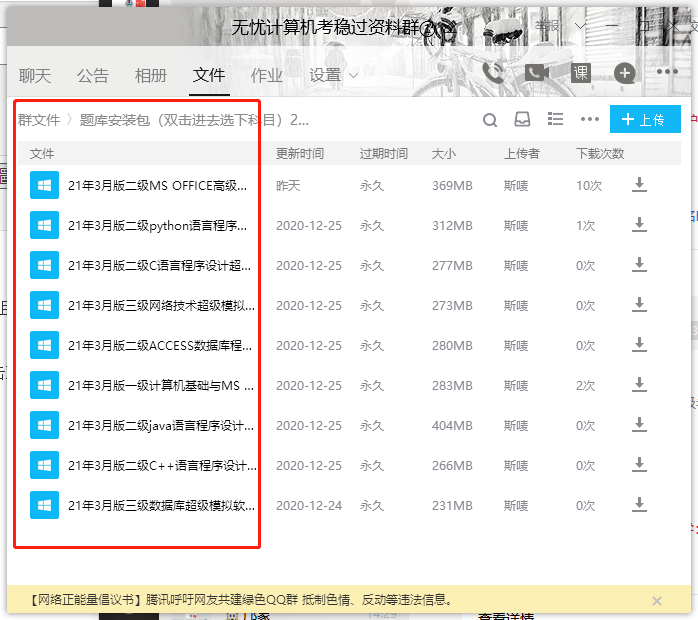Screen dimensions: 698x620
Task: Sort files by 更新时间 column
Action: click(300, 154)
